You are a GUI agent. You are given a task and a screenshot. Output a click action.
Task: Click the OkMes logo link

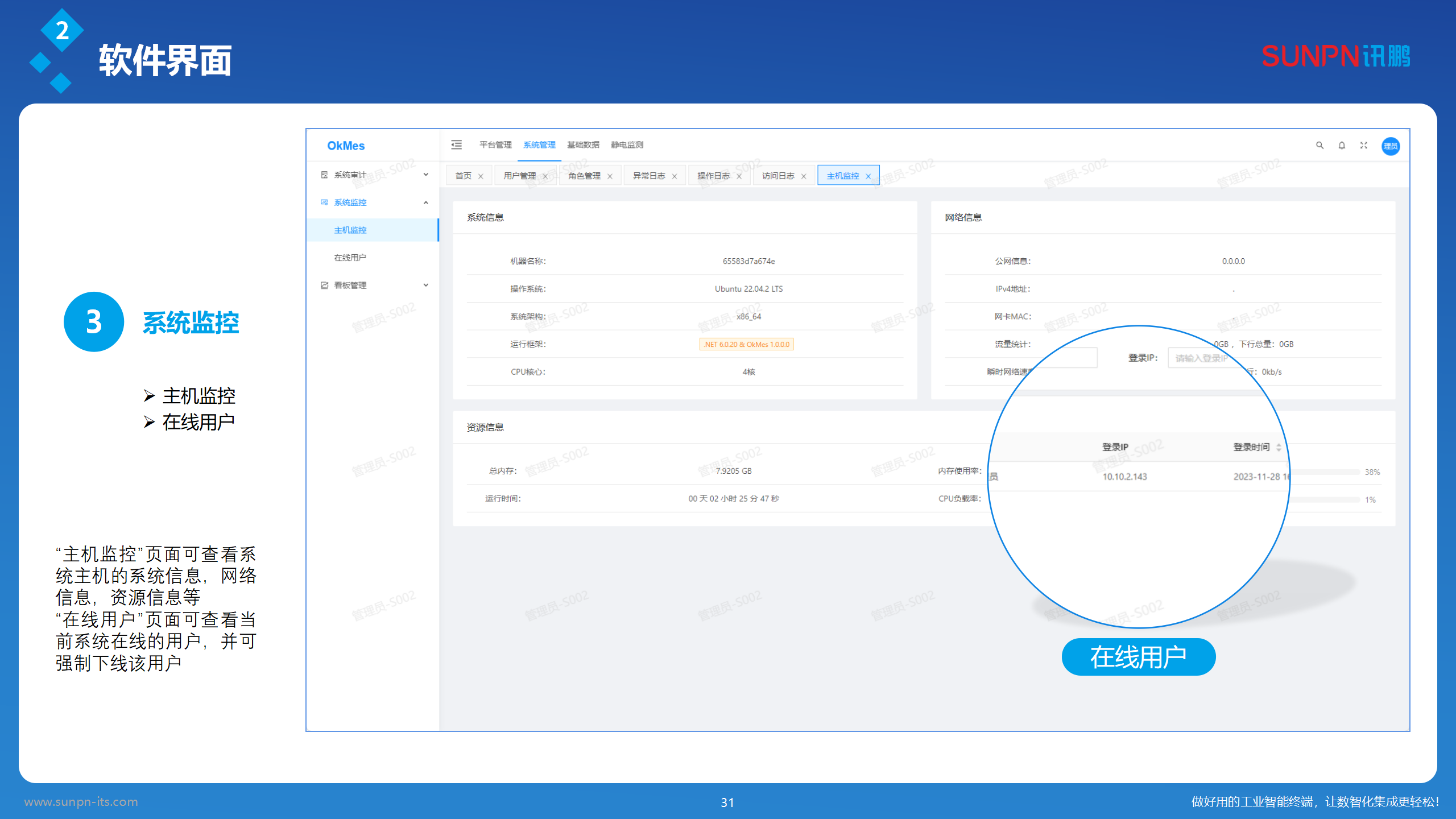346,146
